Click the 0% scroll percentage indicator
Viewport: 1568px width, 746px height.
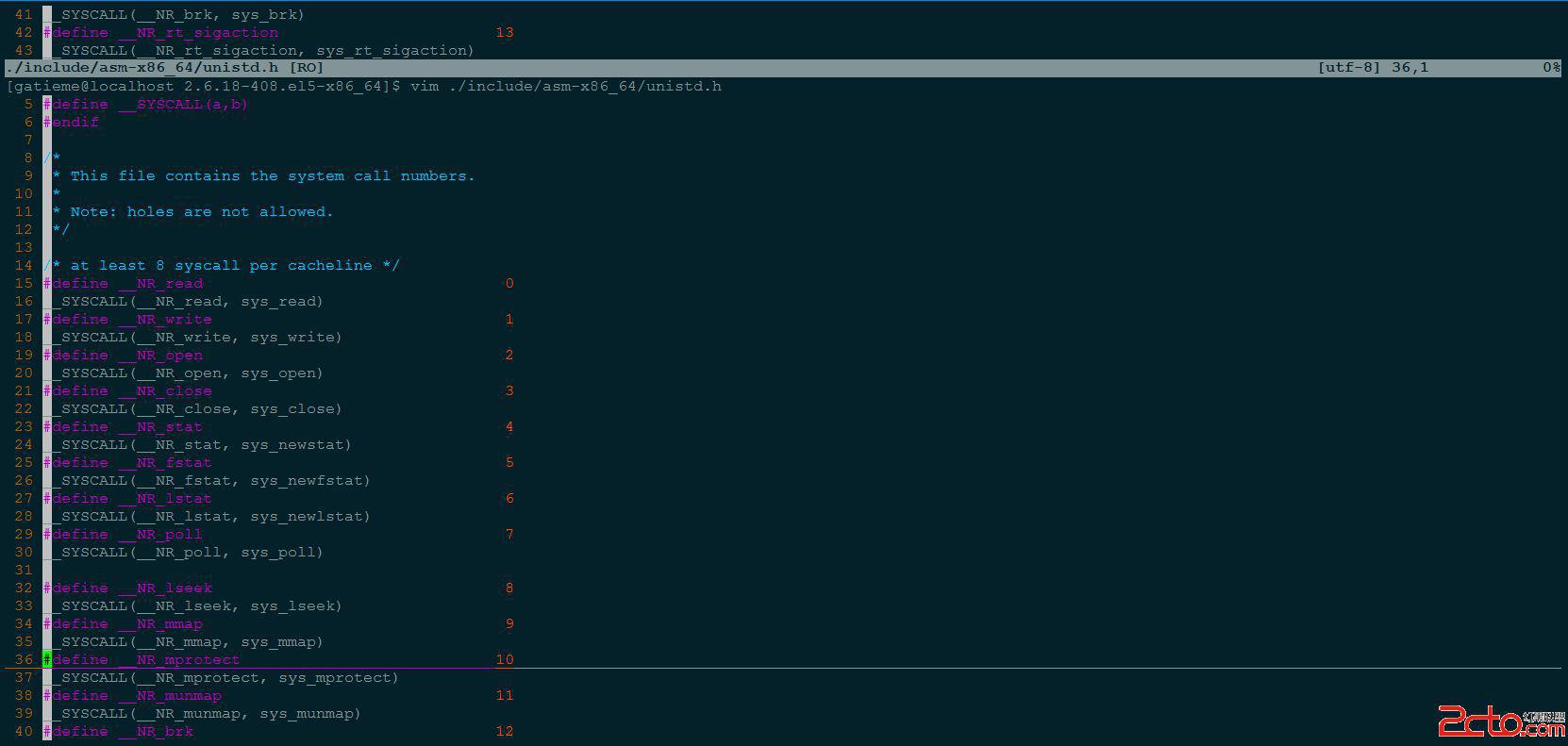click(1550, 68)
